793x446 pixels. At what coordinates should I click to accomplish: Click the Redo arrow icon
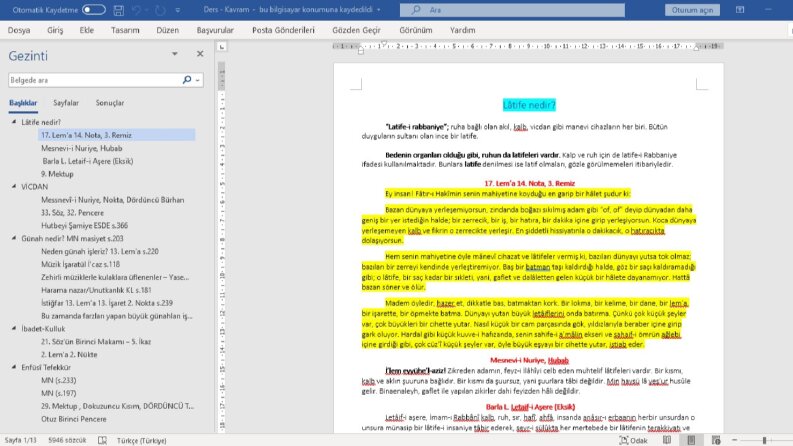point(160,10)
